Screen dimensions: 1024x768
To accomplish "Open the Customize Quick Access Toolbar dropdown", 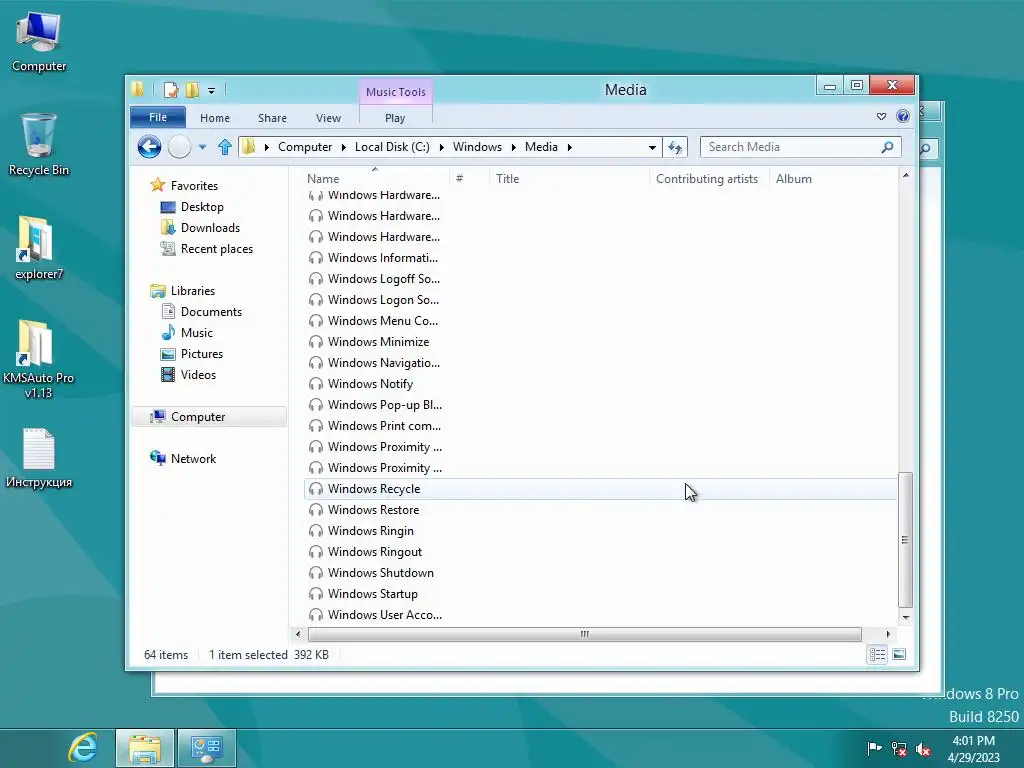I will tap(212, 91).
